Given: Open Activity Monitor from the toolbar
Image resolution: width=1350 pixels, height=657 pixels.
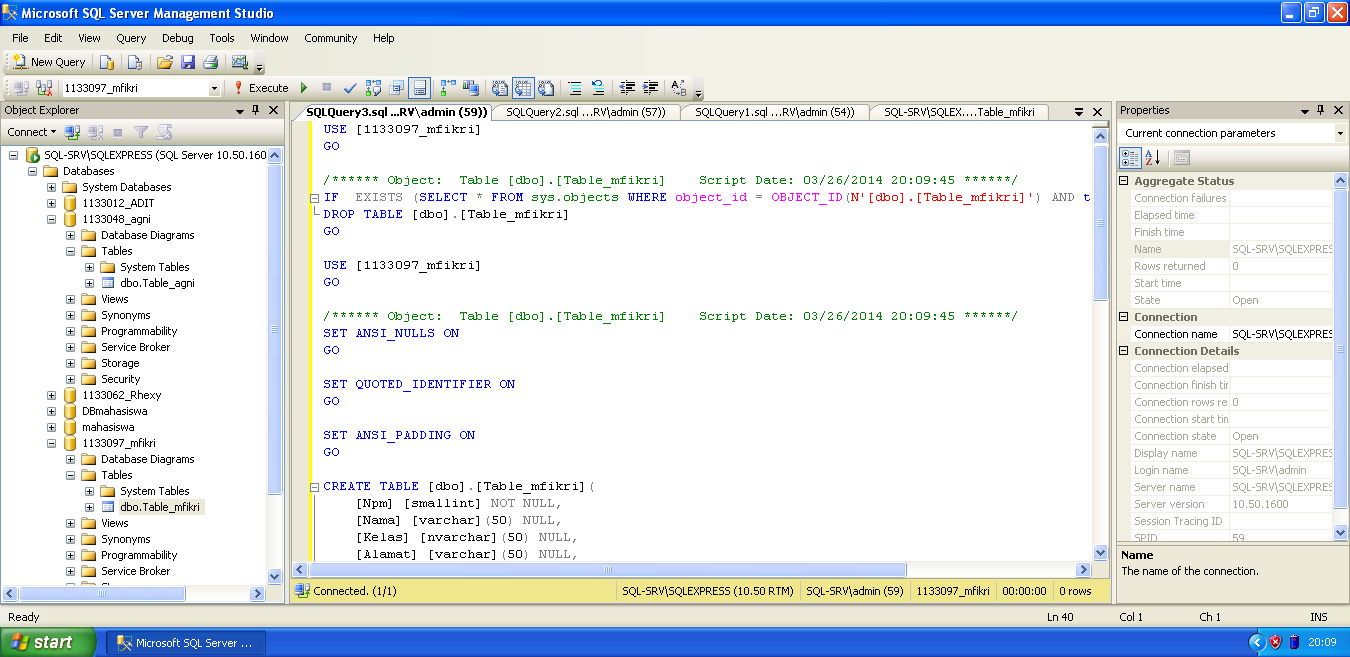Looking at the screenshot, I should pyautogui.click(x=239, y=62).
